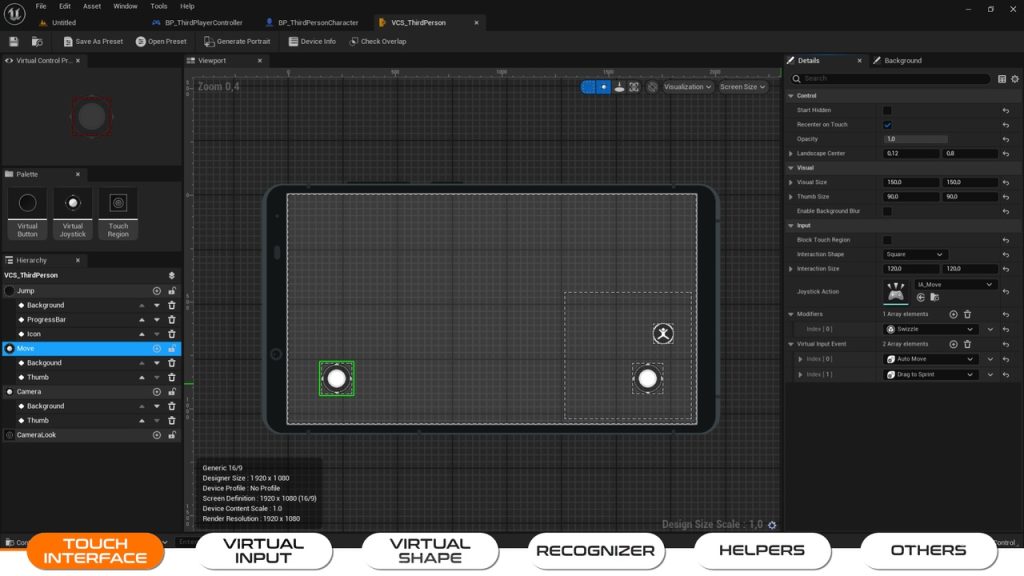
Task: Select the Virtual Joystick palette item
Action: [73, 213]
